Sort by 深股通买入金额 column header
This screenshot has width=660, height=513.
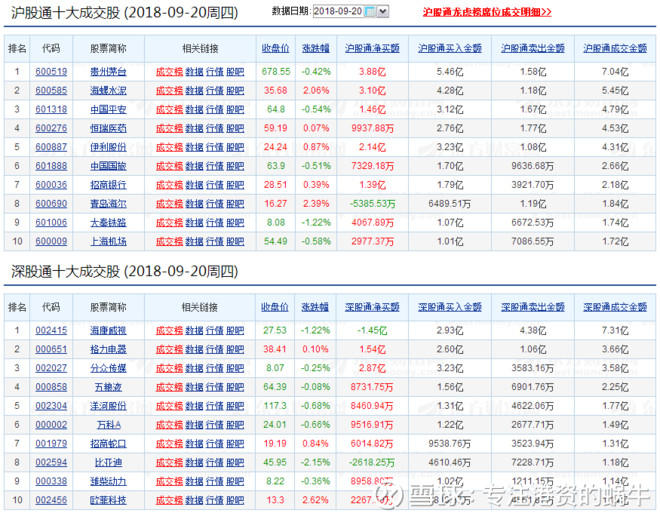(450, 307)
